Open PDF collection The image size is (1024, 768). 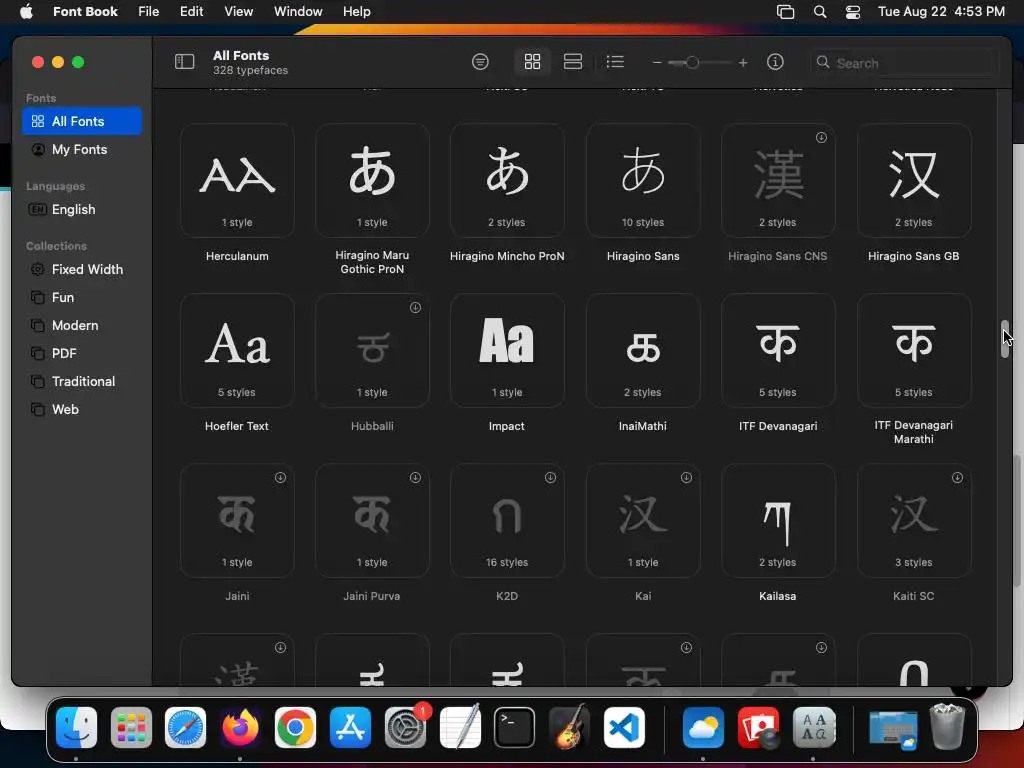(82, 354)
